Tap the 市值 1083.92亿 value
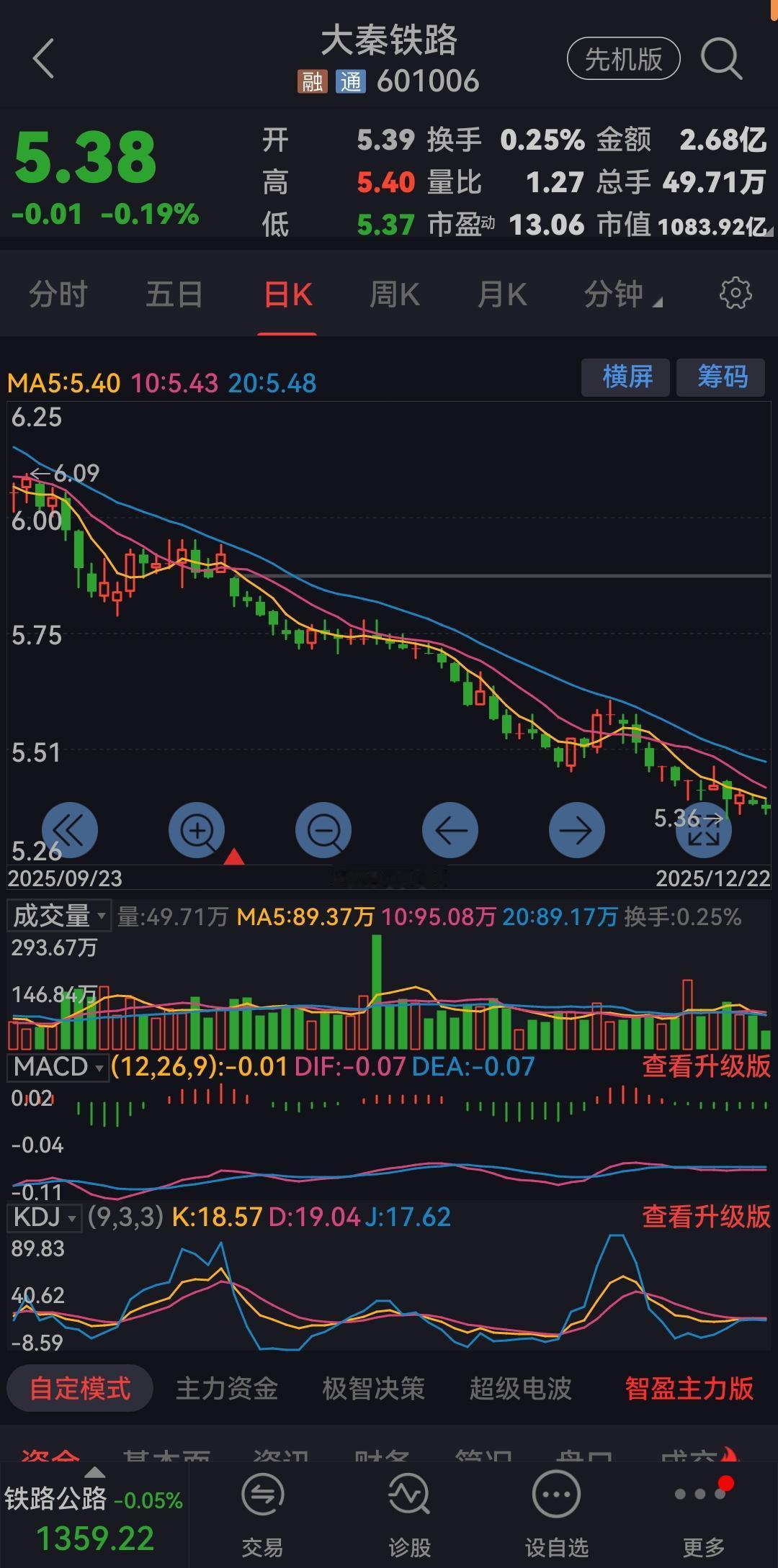This screenshot has width=778, height=1568. pyautogui.click(x=712, y=226)
